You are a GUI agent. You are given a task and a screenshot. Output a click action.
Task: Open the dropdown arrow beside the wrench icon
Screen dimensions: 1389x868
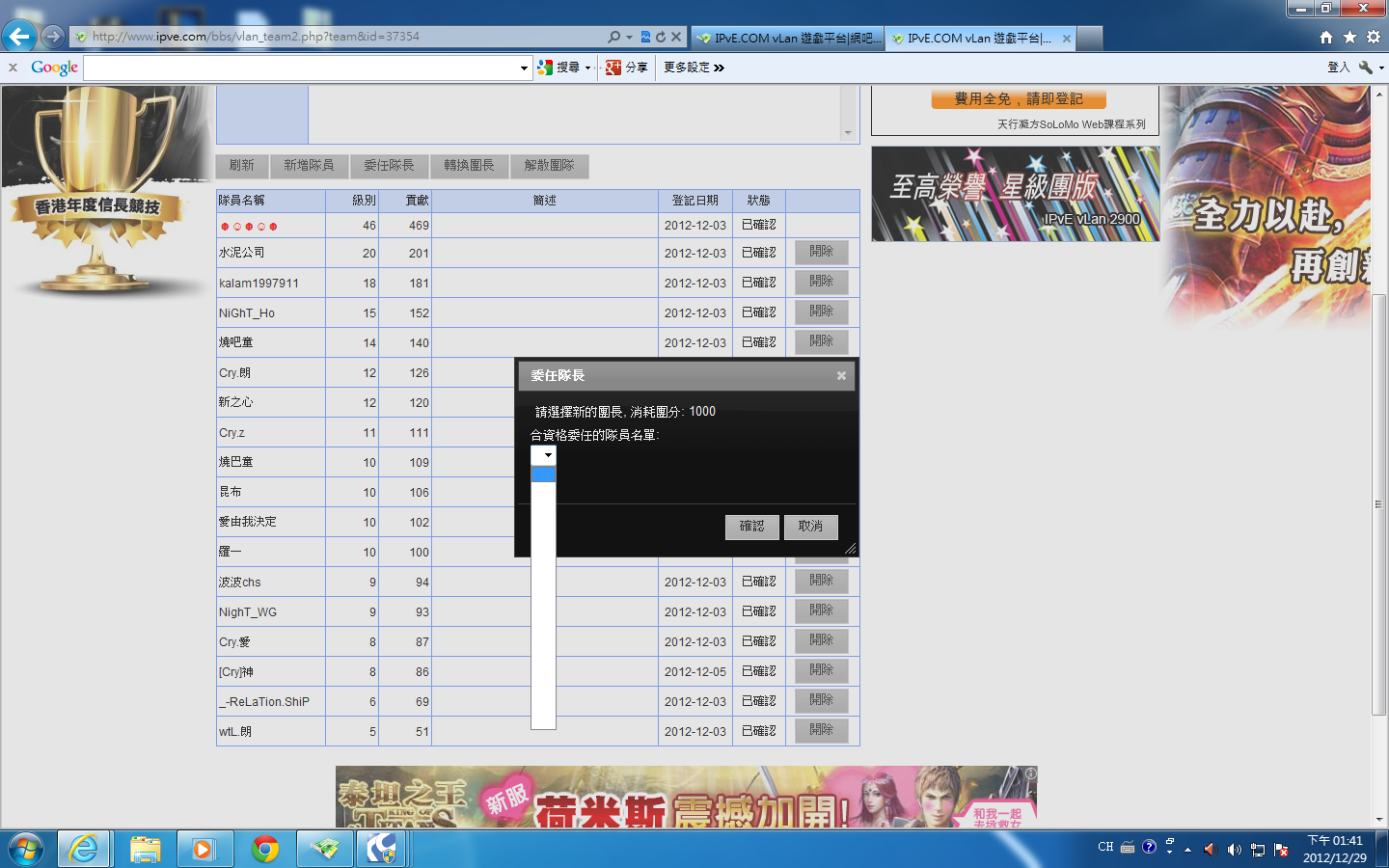(x=1381, y=68)
